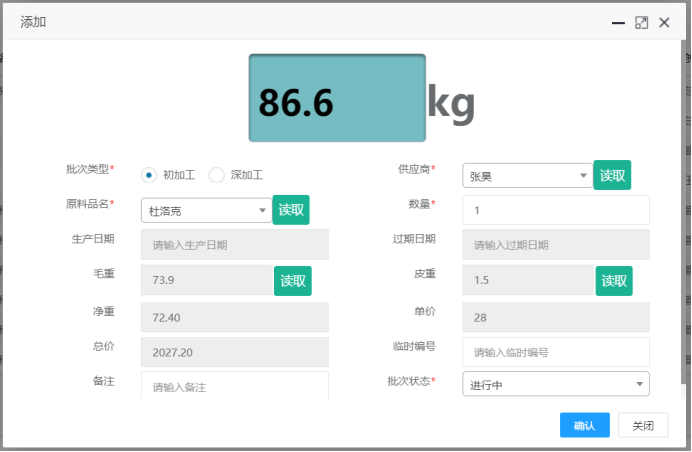Click the 临时编号 input field
Image resolution: width=692 pixels, height=452 pixels.
click(x=556, y=352)
